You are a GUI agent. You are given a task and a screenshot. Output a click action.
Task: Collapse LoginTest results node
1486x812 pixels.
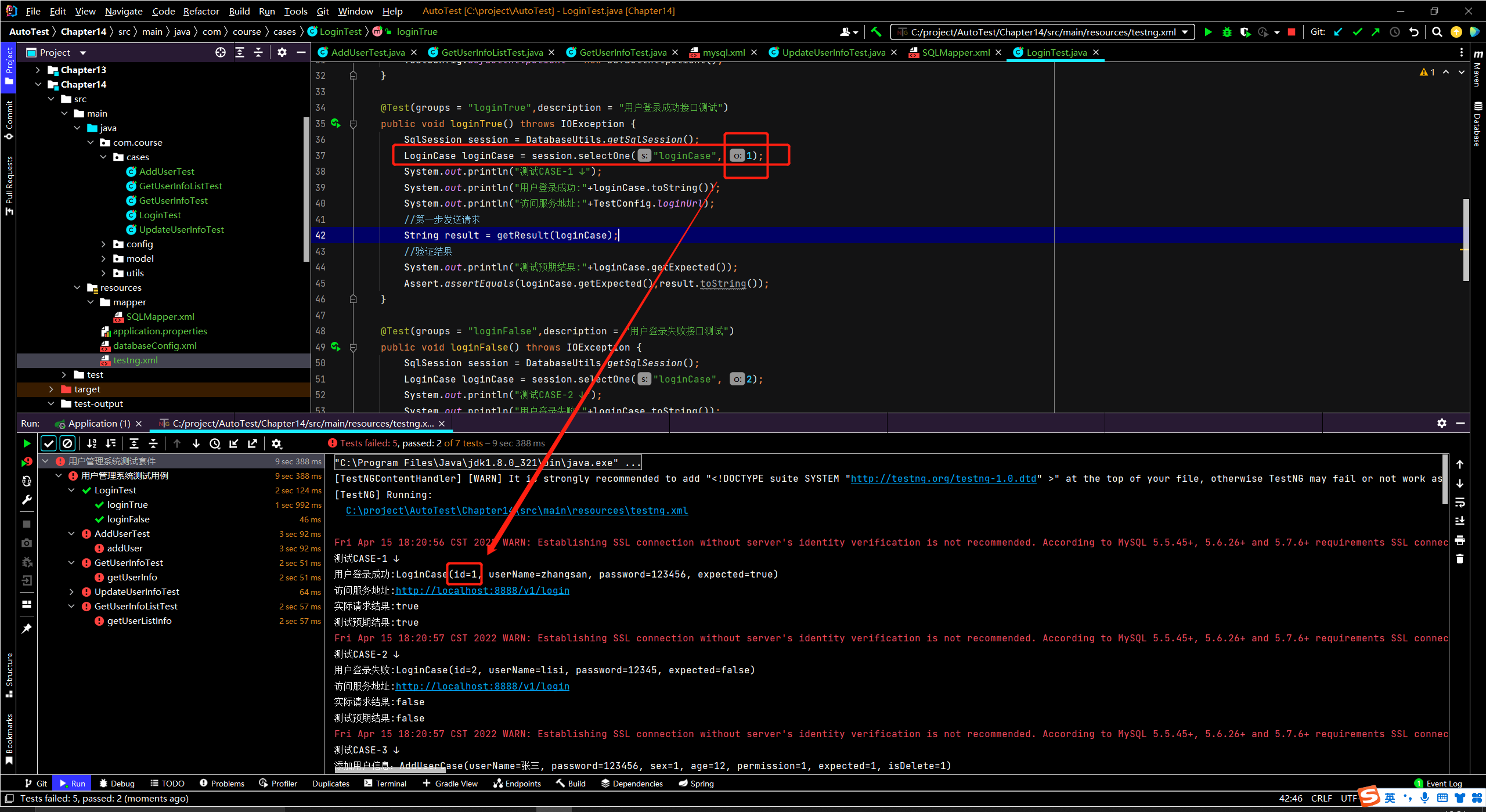pos(71,490)
